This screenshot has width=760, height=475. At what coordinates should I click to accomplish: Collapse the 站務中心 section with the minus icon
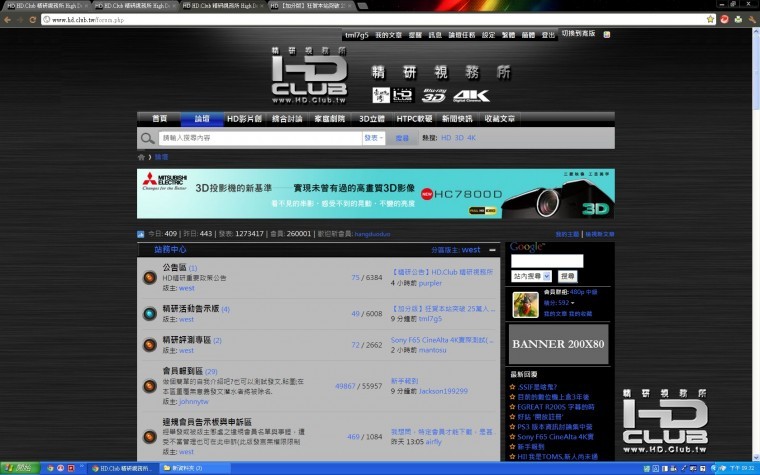pos(492,250)
